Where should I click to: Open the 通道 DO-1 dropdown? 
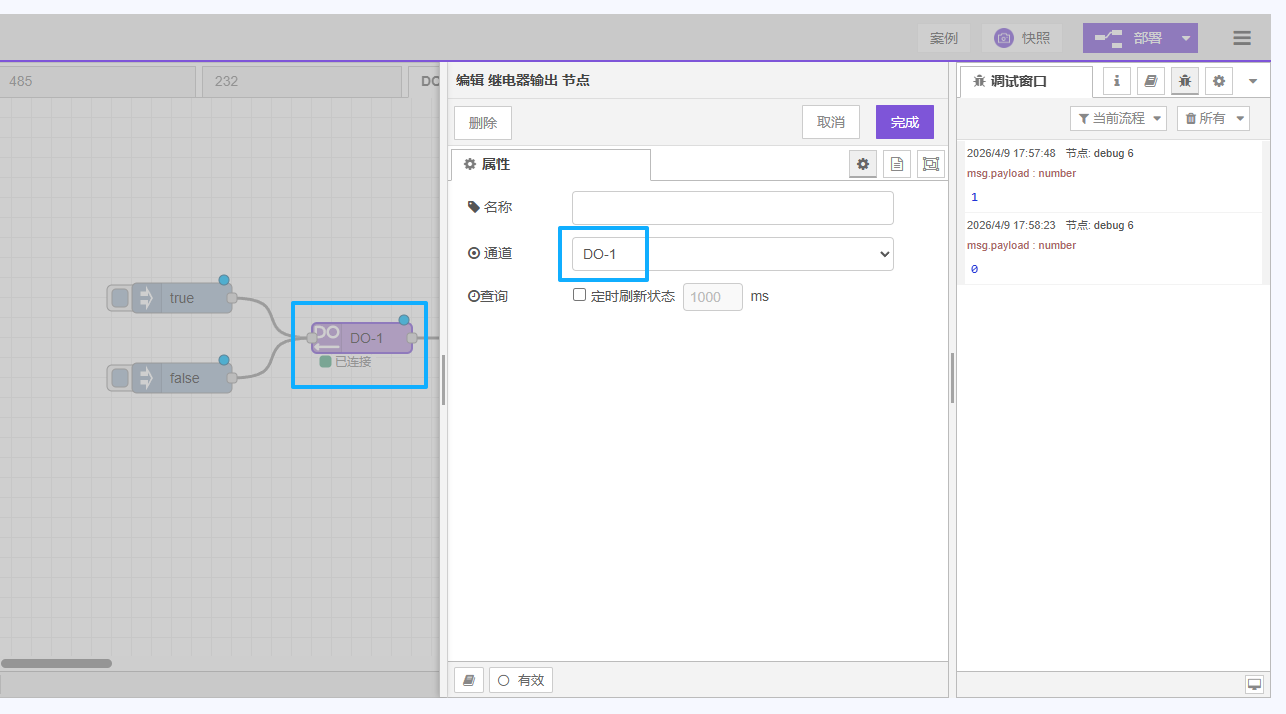tap(732, 254)
